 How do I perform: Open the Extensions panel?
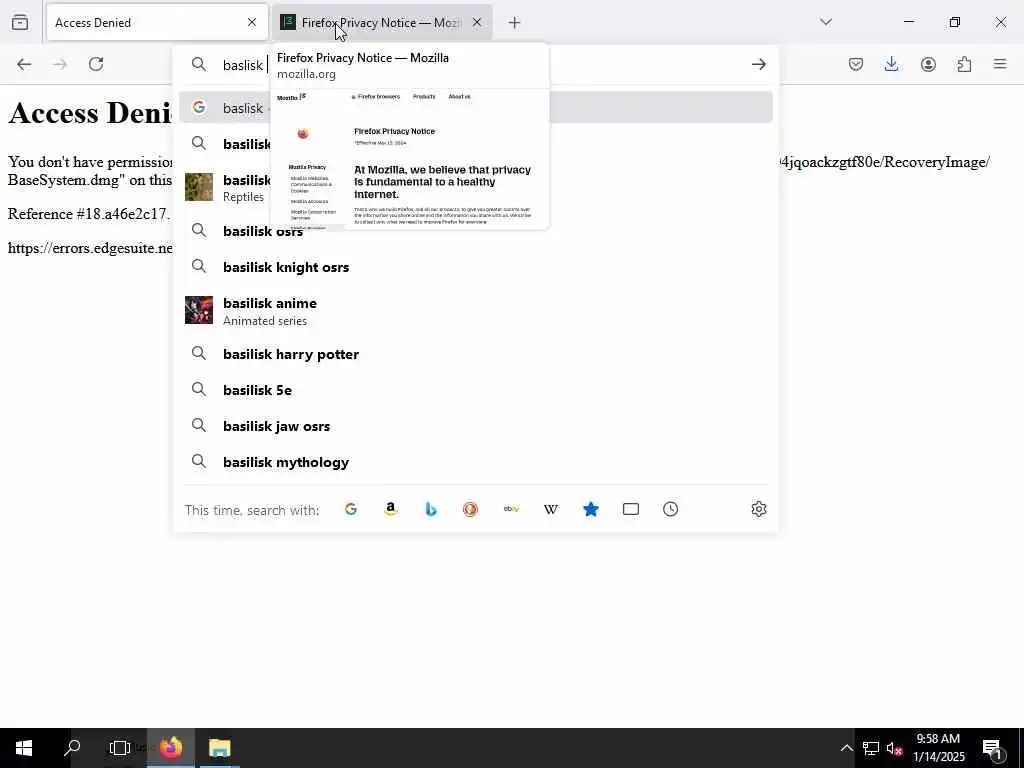click(964, 64)
